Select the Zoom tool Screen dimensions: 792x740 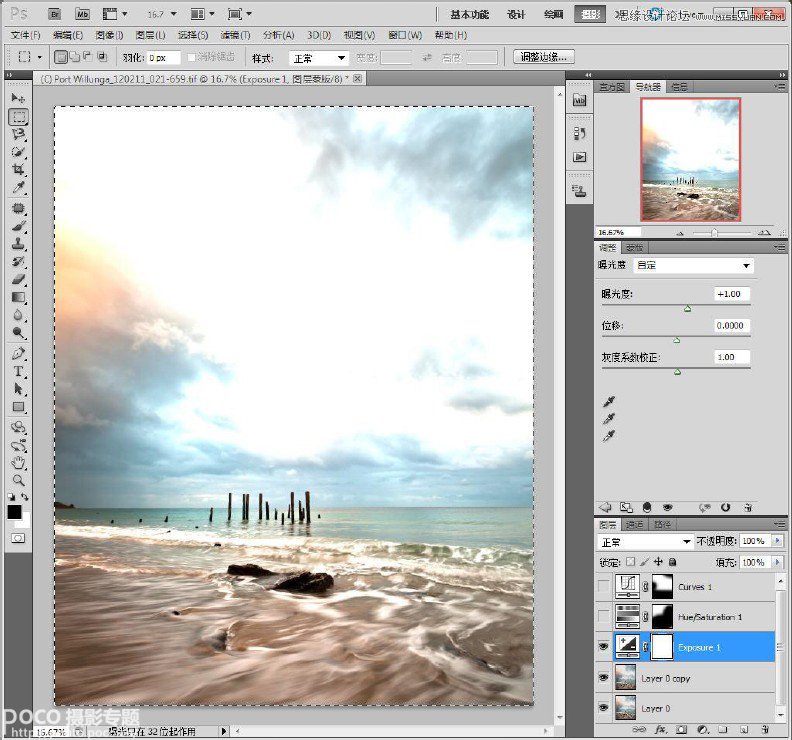point(18,480)
